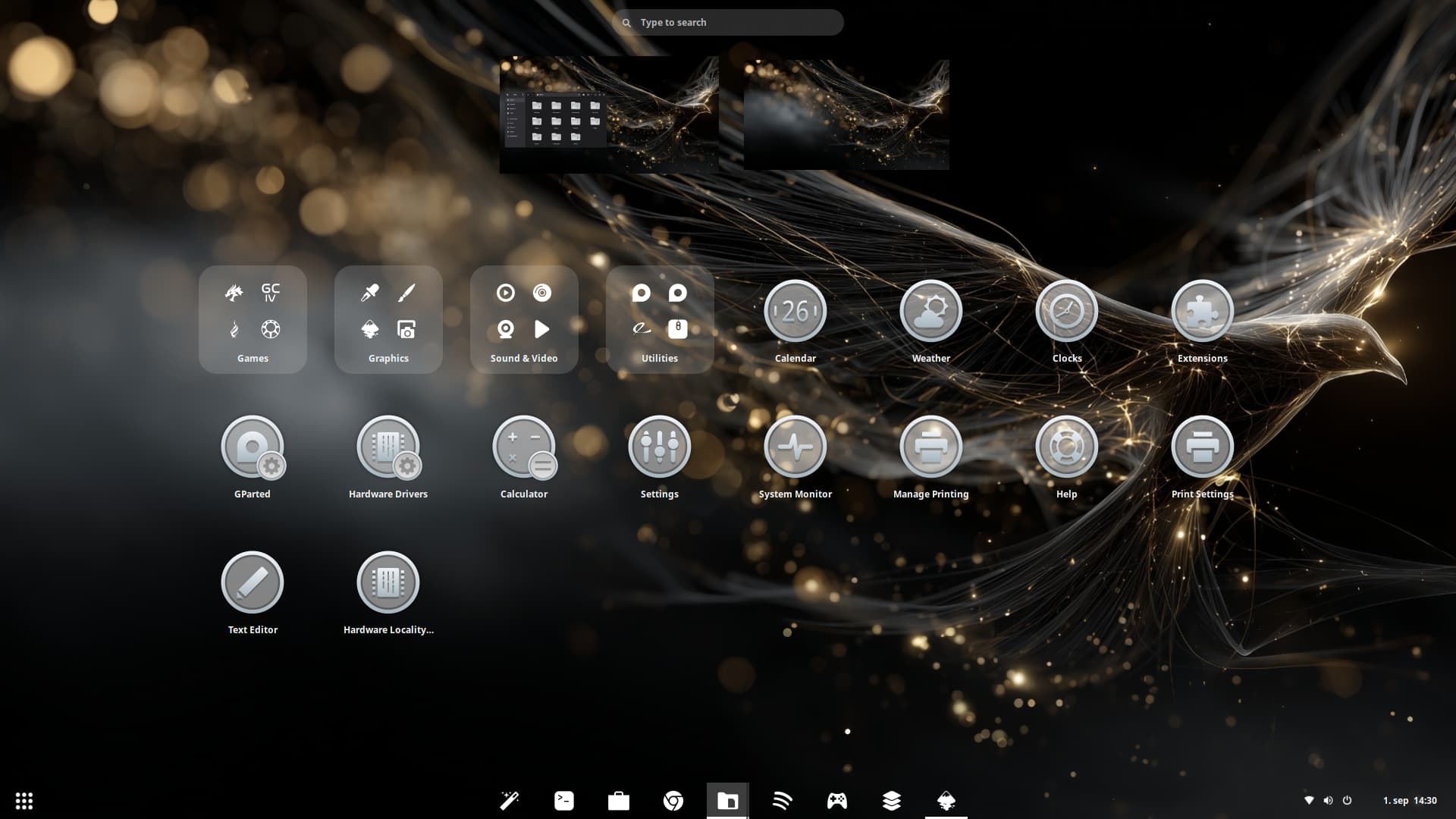Expand the Utilities app folder
Image resolution: width=1456 pixels, height=819 pixels.
click(x=660, y=319)
